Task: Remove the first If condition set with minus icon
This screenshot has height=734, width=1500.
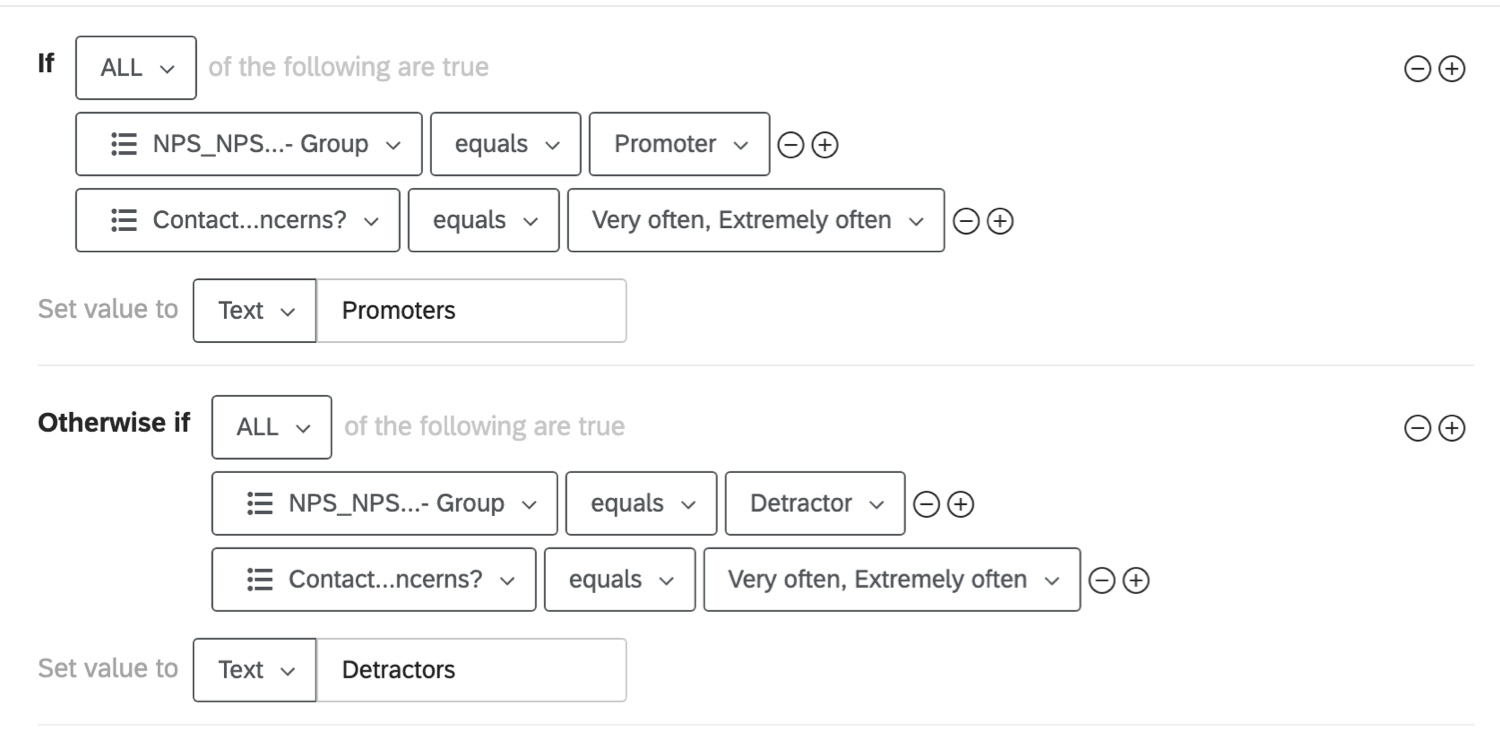Action: pos(1417,69)
